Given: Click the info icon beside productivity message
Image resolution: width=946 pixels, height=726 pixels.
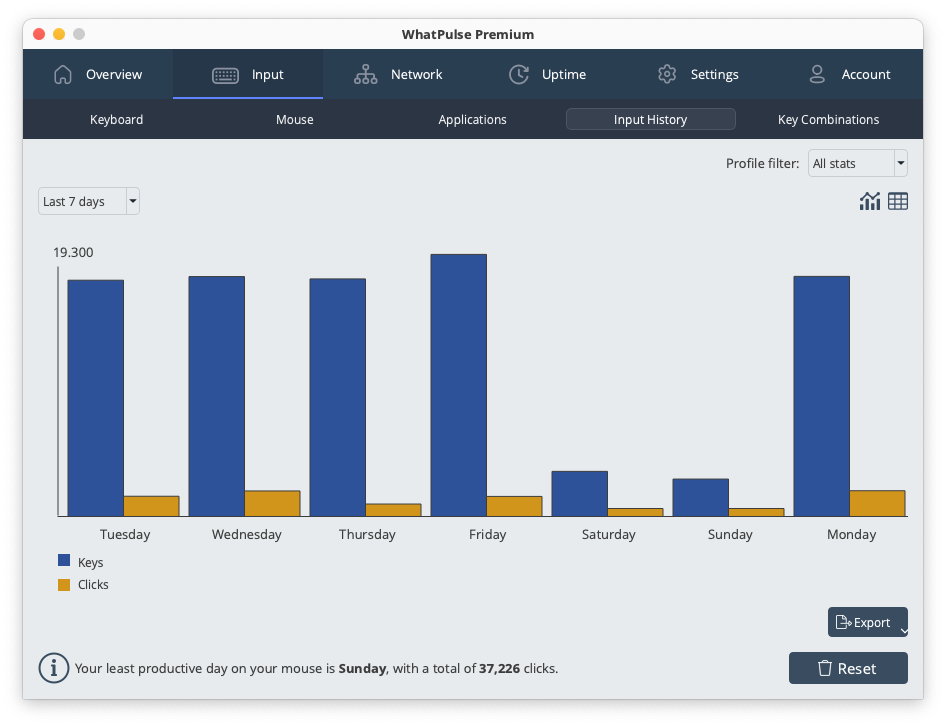Looking at the screenshot, I should (x=53, y=668).
